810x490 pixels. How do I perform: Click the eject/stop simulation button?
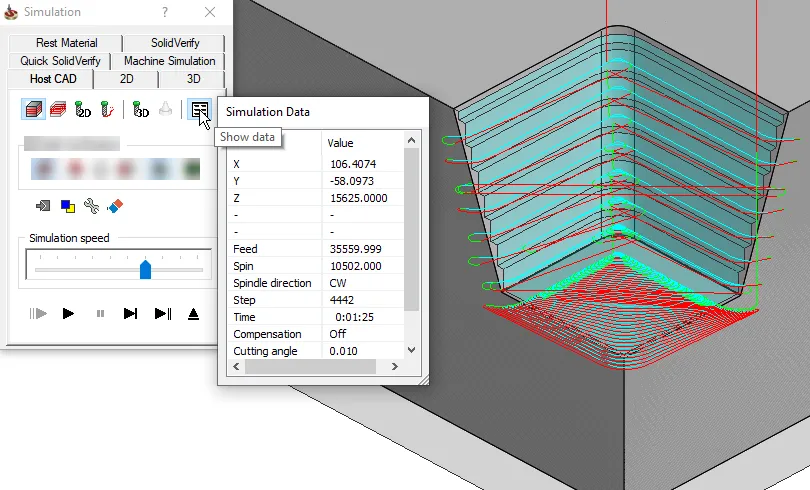[193, 313]
